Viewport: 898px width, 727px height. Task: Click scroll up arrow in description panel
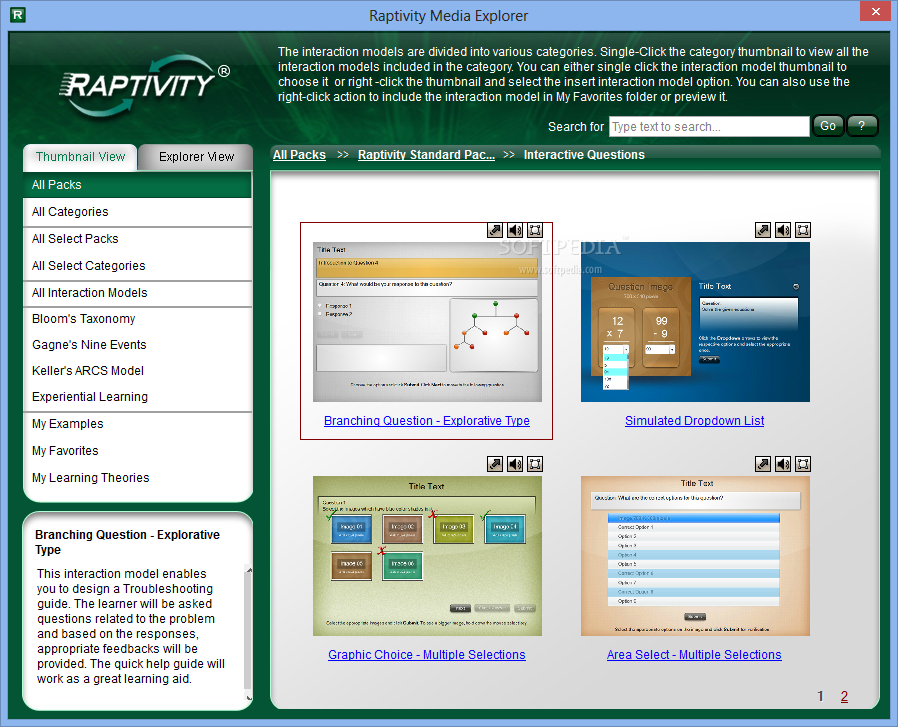(x=249, y=570)
